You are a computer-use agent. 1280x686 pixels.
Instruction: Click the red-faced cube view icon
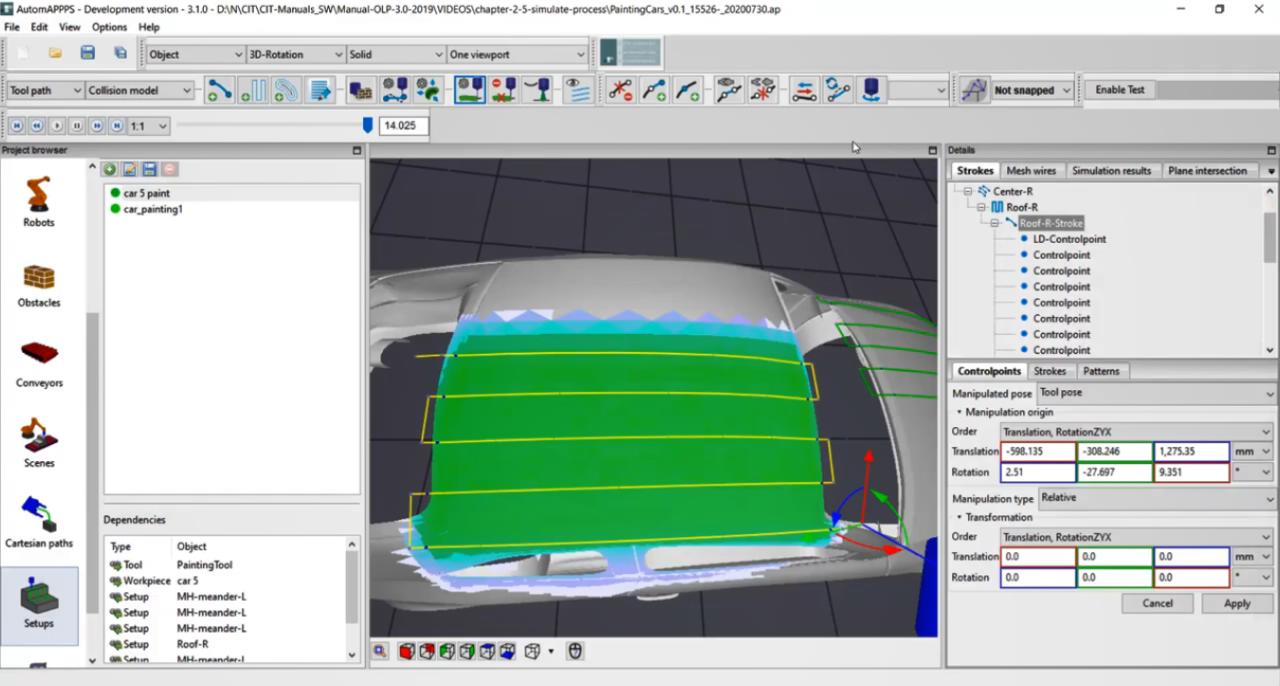tap(407, 651)
